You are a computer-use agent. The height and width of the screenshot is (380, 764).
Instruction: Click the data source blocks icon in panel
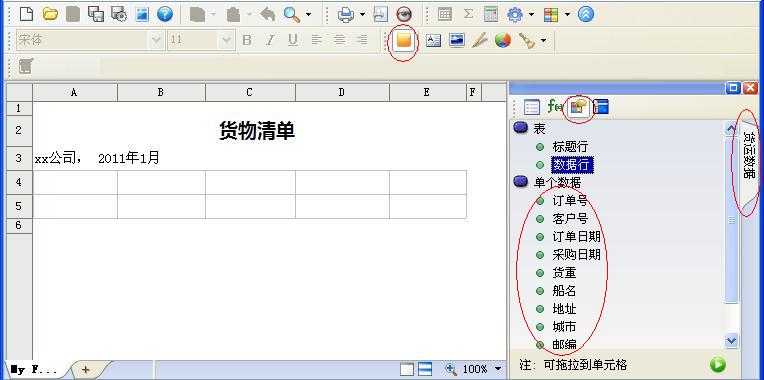coord(578,107)
